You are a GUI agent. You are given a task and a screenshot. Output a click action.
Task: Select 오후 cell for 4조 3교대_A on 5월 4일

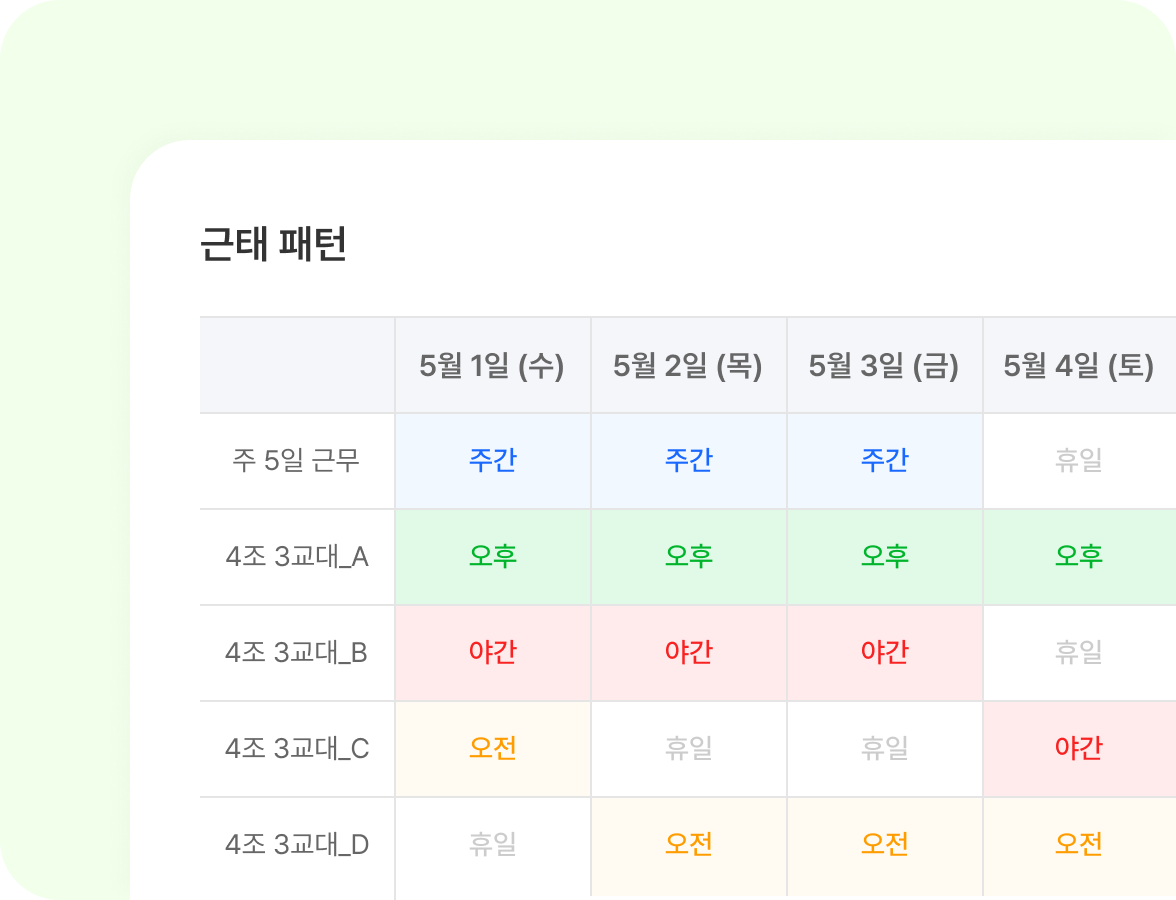point(1078,557)
